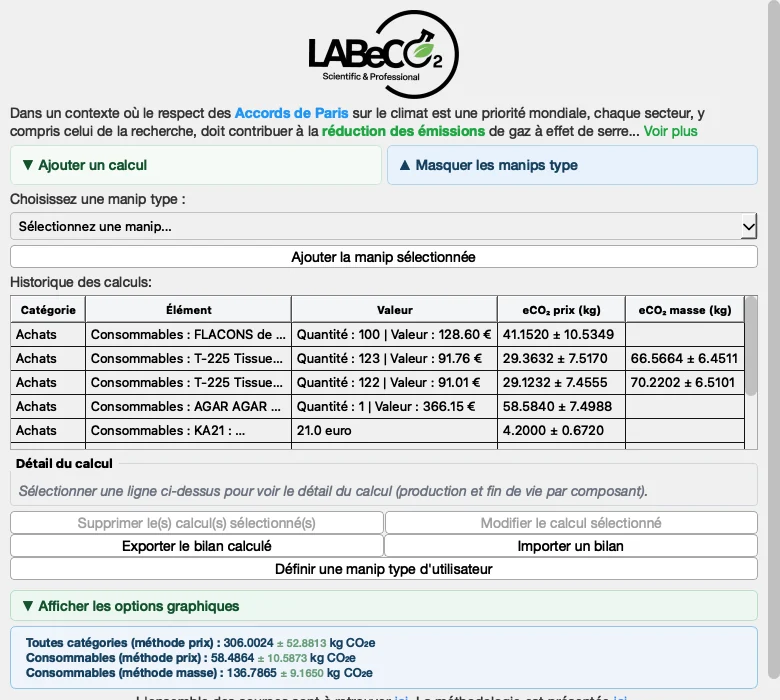780x700 pixels.
Task: Select the row with quantité 123
Action: coord(377,358)
